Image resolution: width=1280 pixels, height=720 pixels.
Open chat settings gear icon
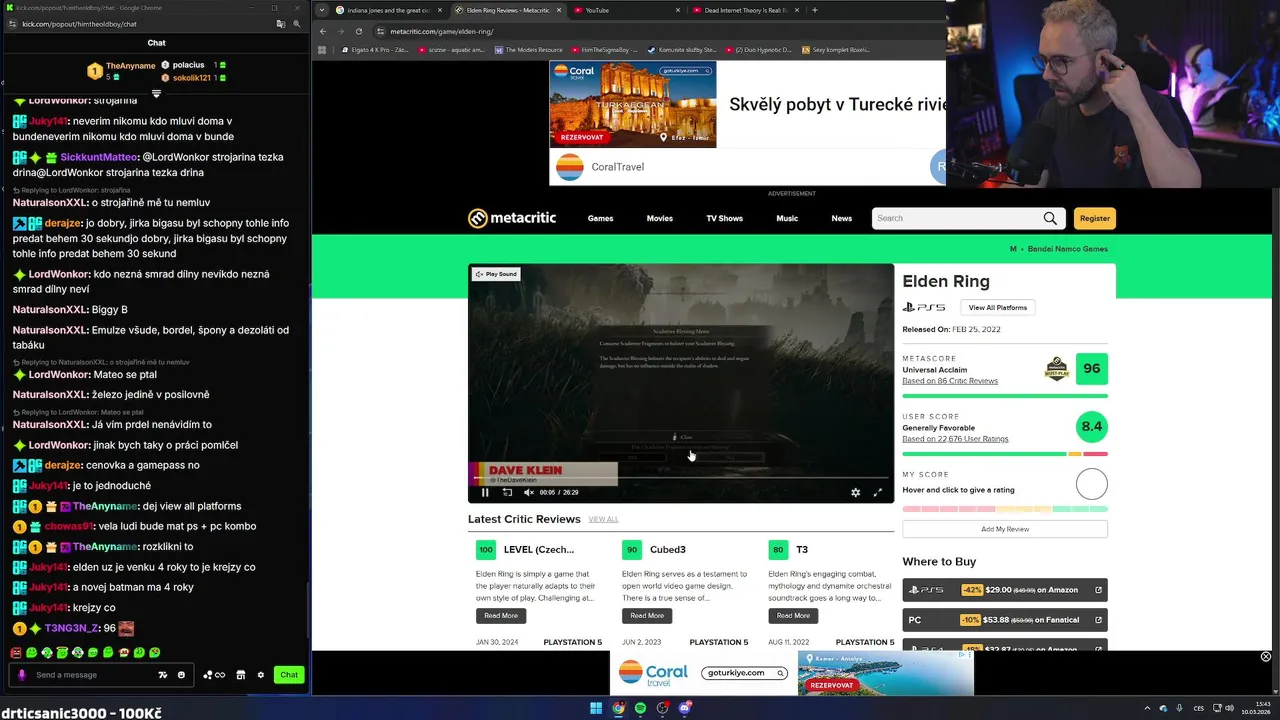coord(261,675)
